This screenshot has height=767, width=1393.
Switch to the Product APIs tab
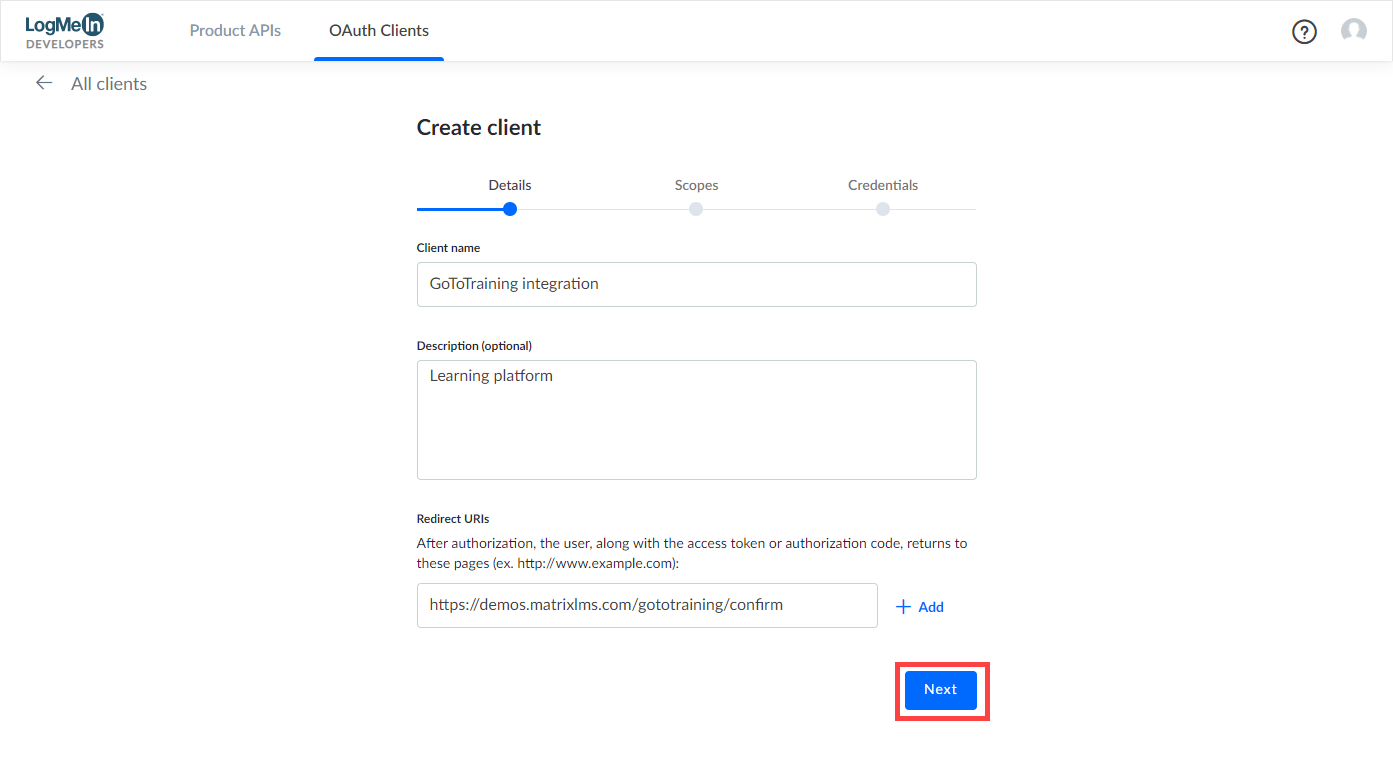coord(235,30)
